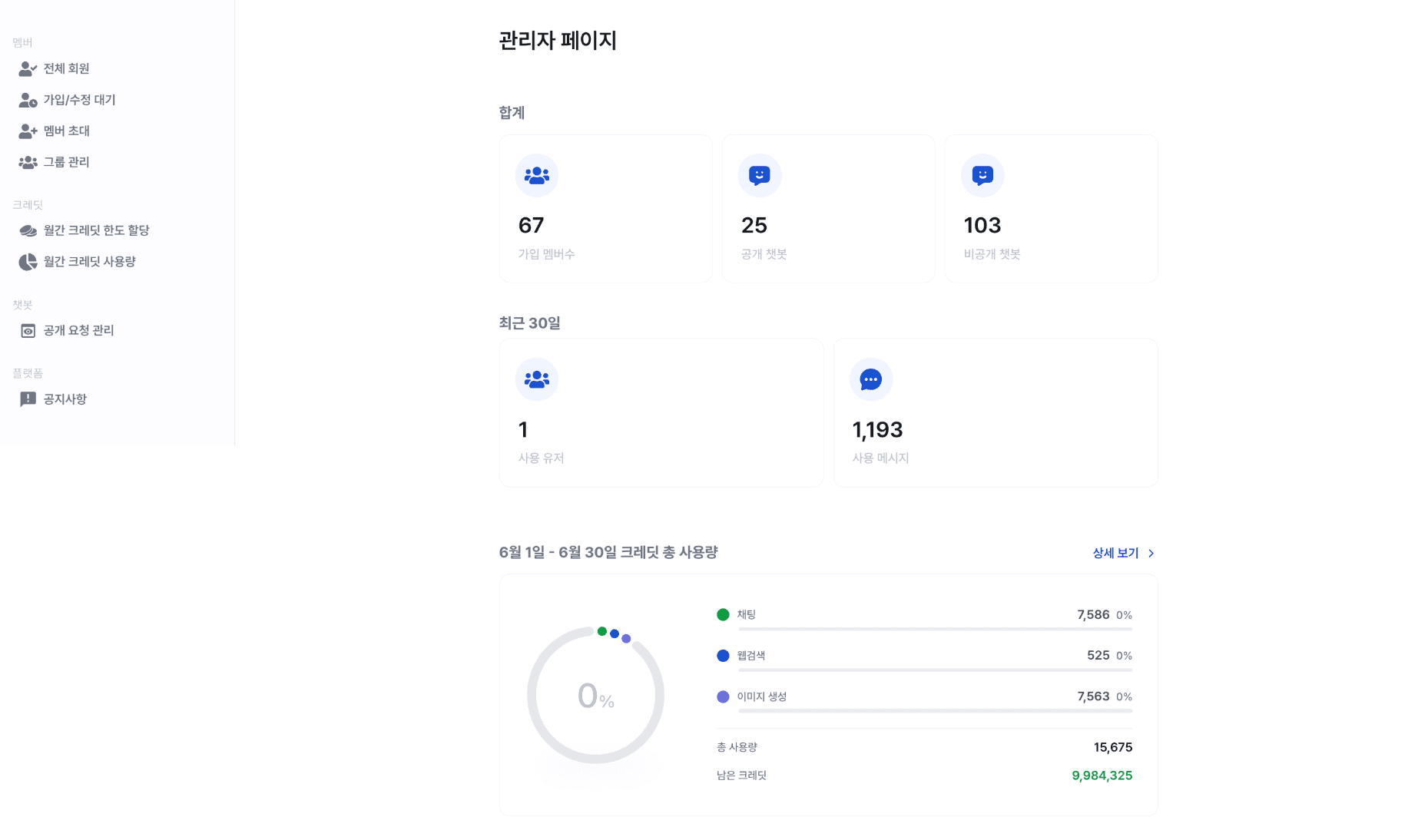Click the chatbot icon on 비공개 챗봇 card

point(982,175)
